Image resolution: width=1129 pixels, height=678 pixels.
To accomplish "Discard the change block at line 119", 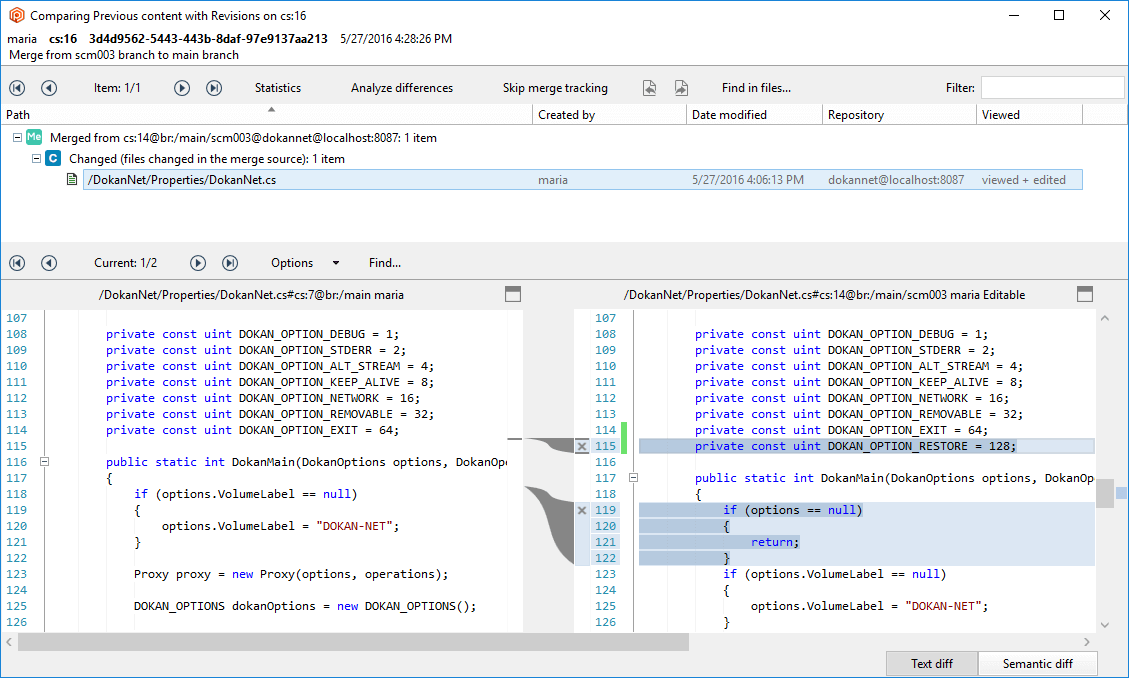I will tap(582, 510).
